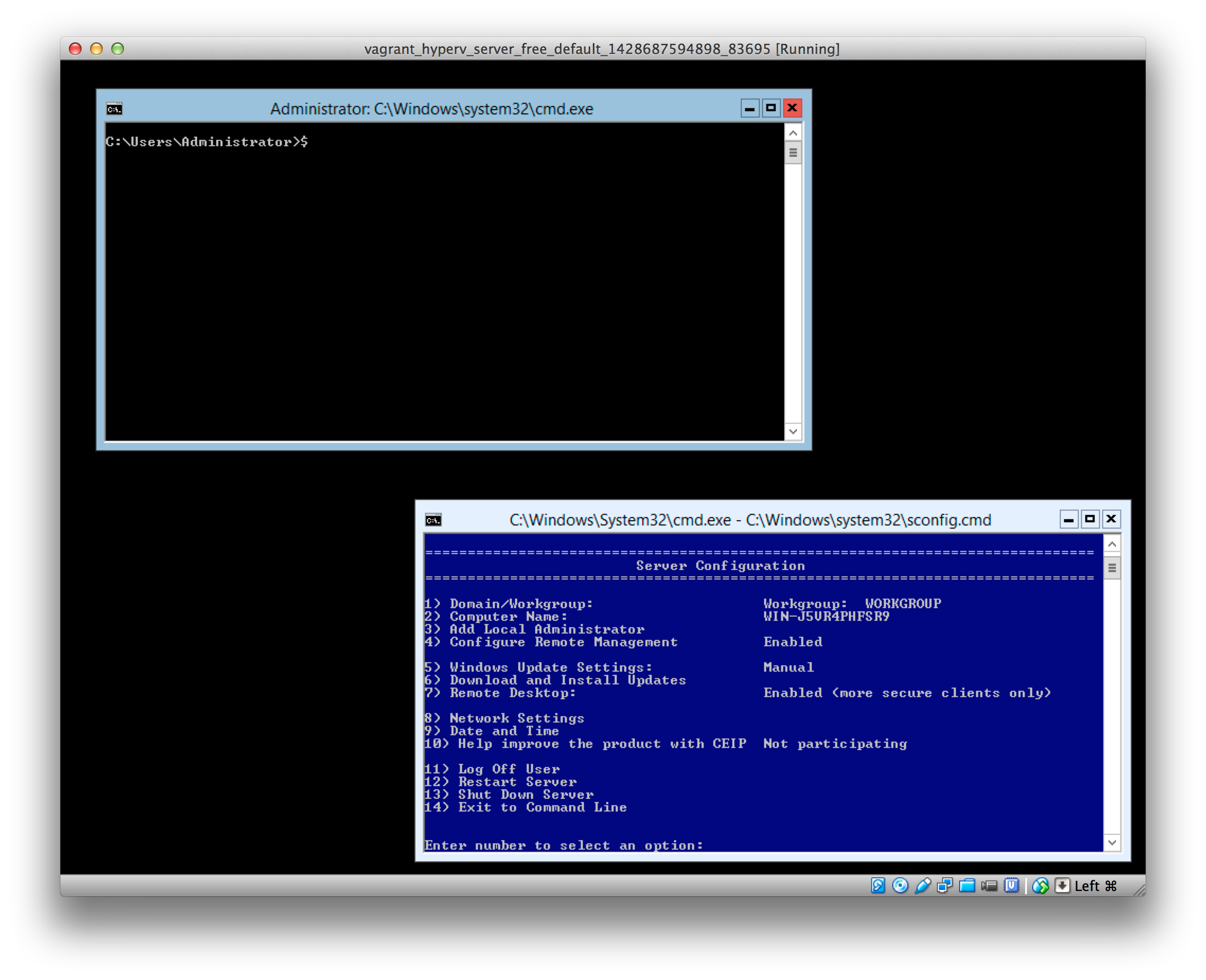Click the mouse integration globe icon
The height and width of the screenshot is (980, 1206).
click(1041, 886)
